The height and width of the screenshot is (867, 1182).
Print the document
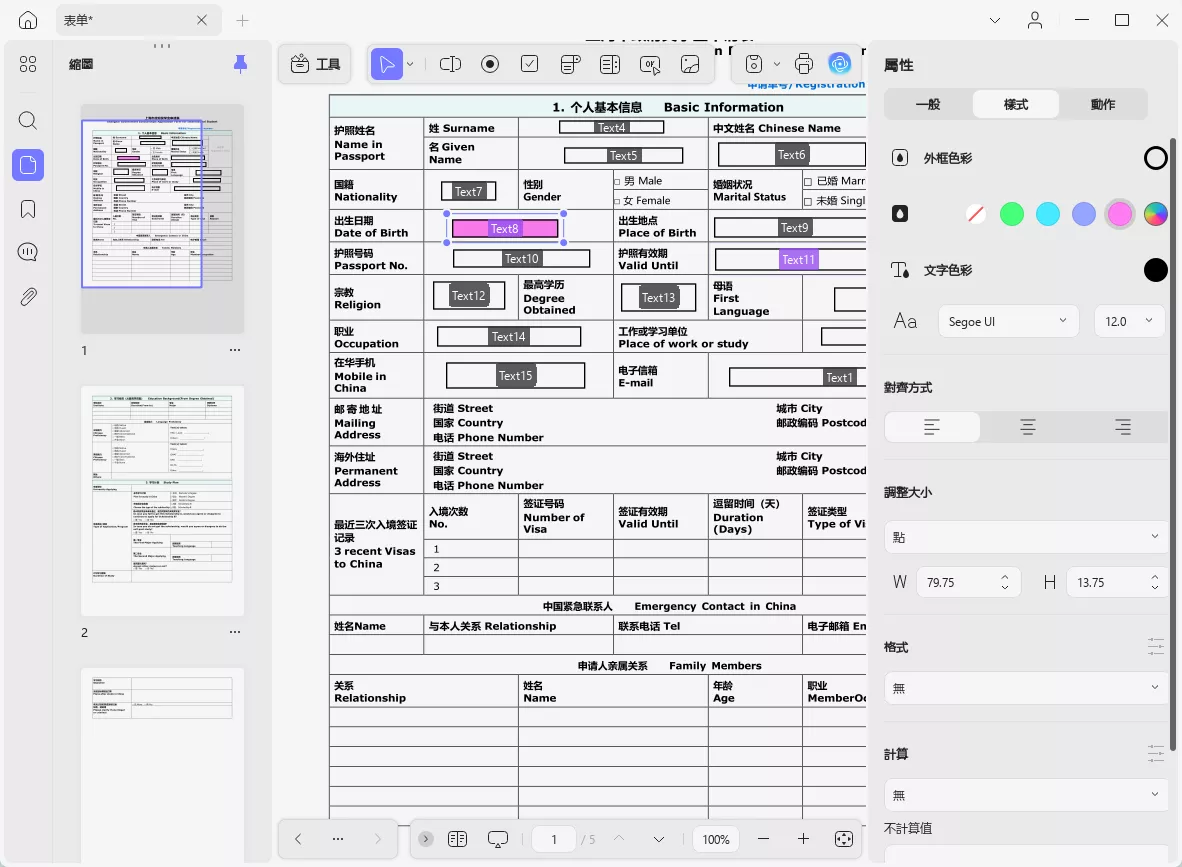[x=804, y=64]
